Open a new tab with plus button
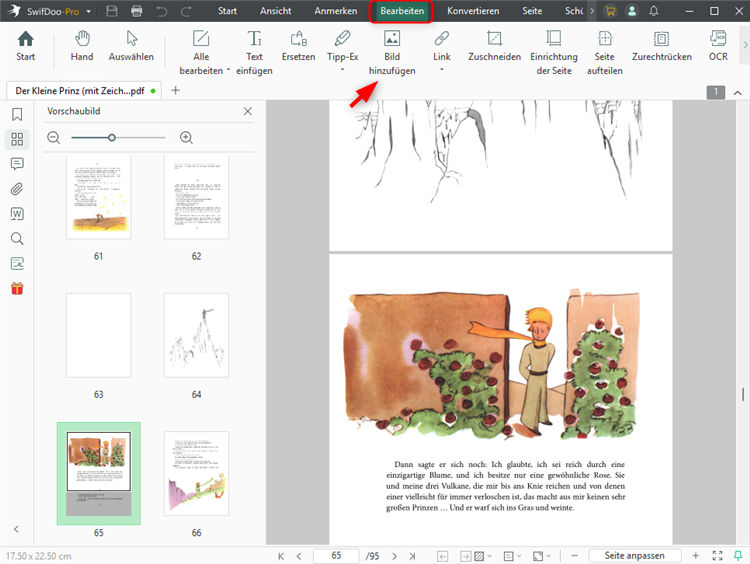This screenshot has width=750, height=564. pyautogui.click(x=176, y=90)
